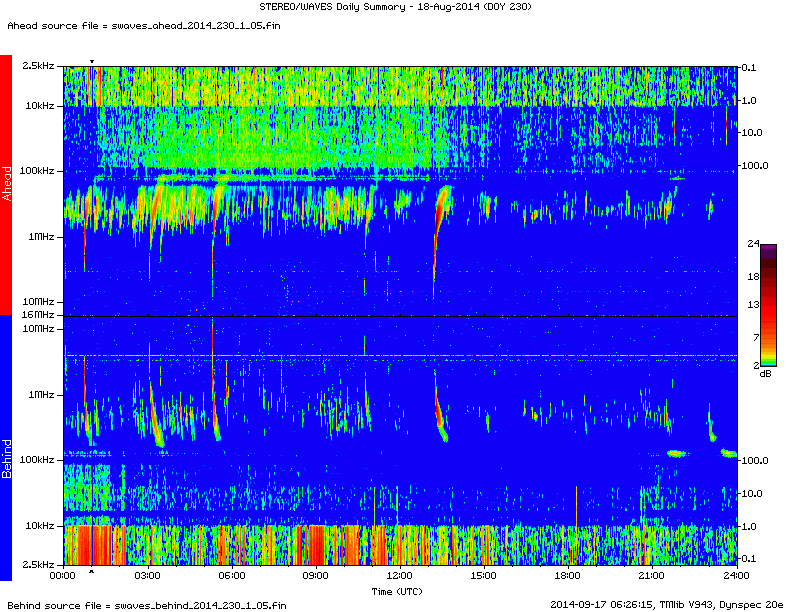This screenshot has height=612, width=792.
Task: Click the 12:00 time tick label
Action: coord(400,576)
